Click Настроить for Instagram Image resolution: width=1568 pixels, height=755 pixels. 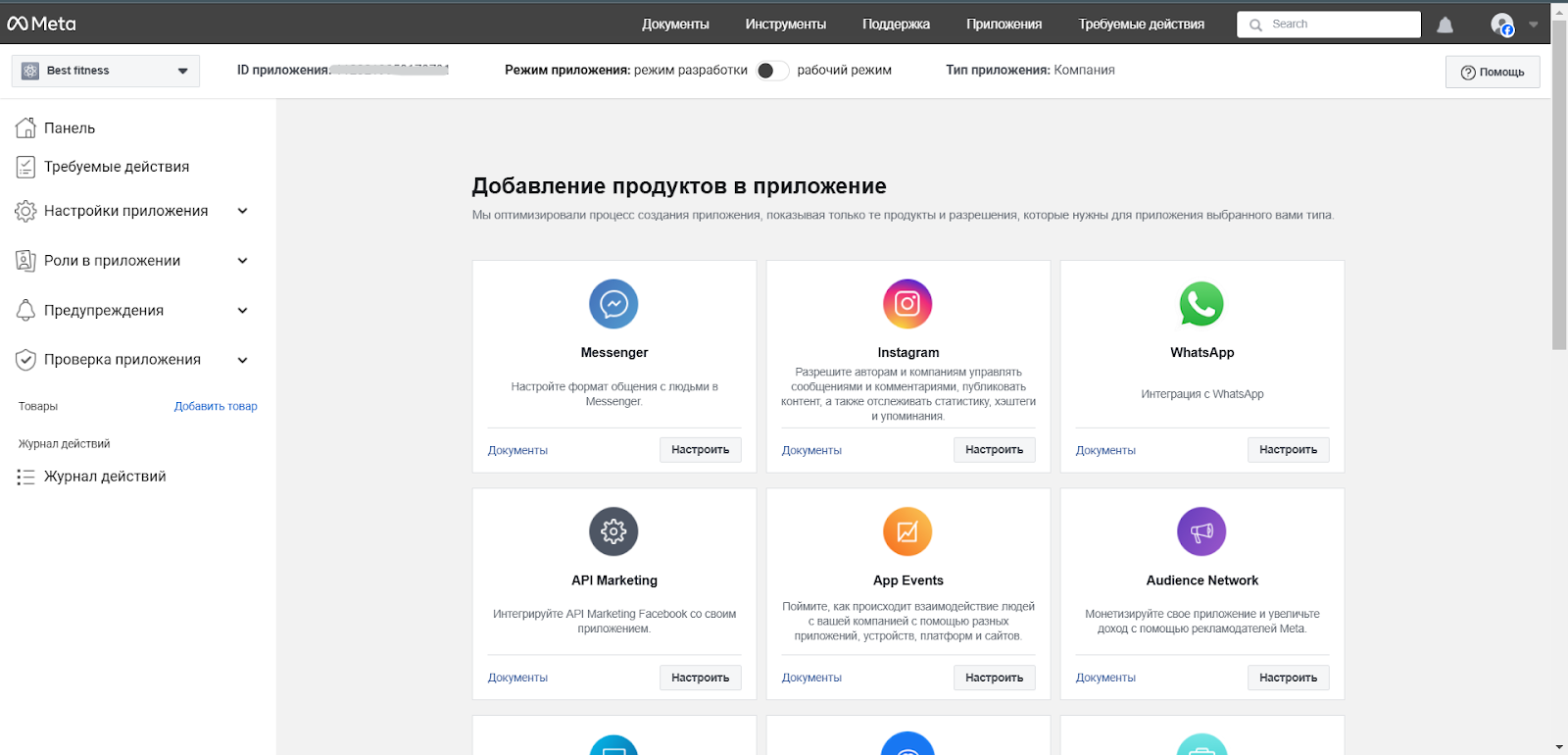click(995, 450)
